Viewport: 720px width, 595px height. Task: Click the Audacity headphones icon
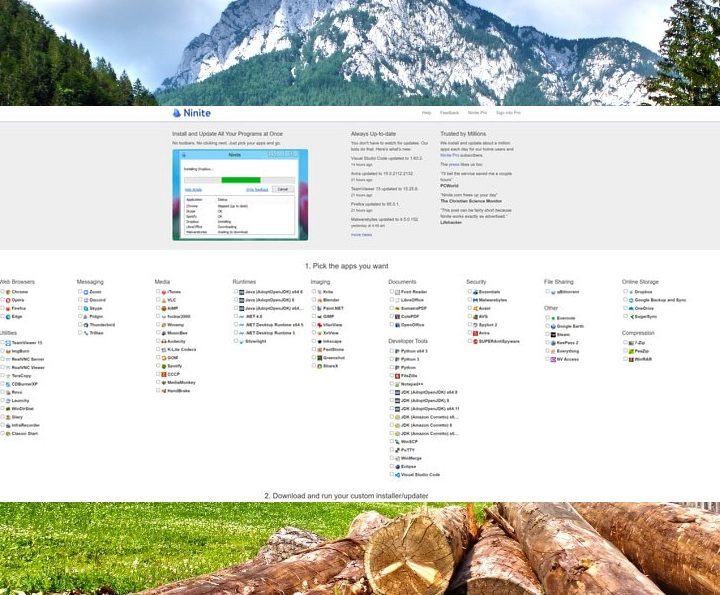pos(164,342)
